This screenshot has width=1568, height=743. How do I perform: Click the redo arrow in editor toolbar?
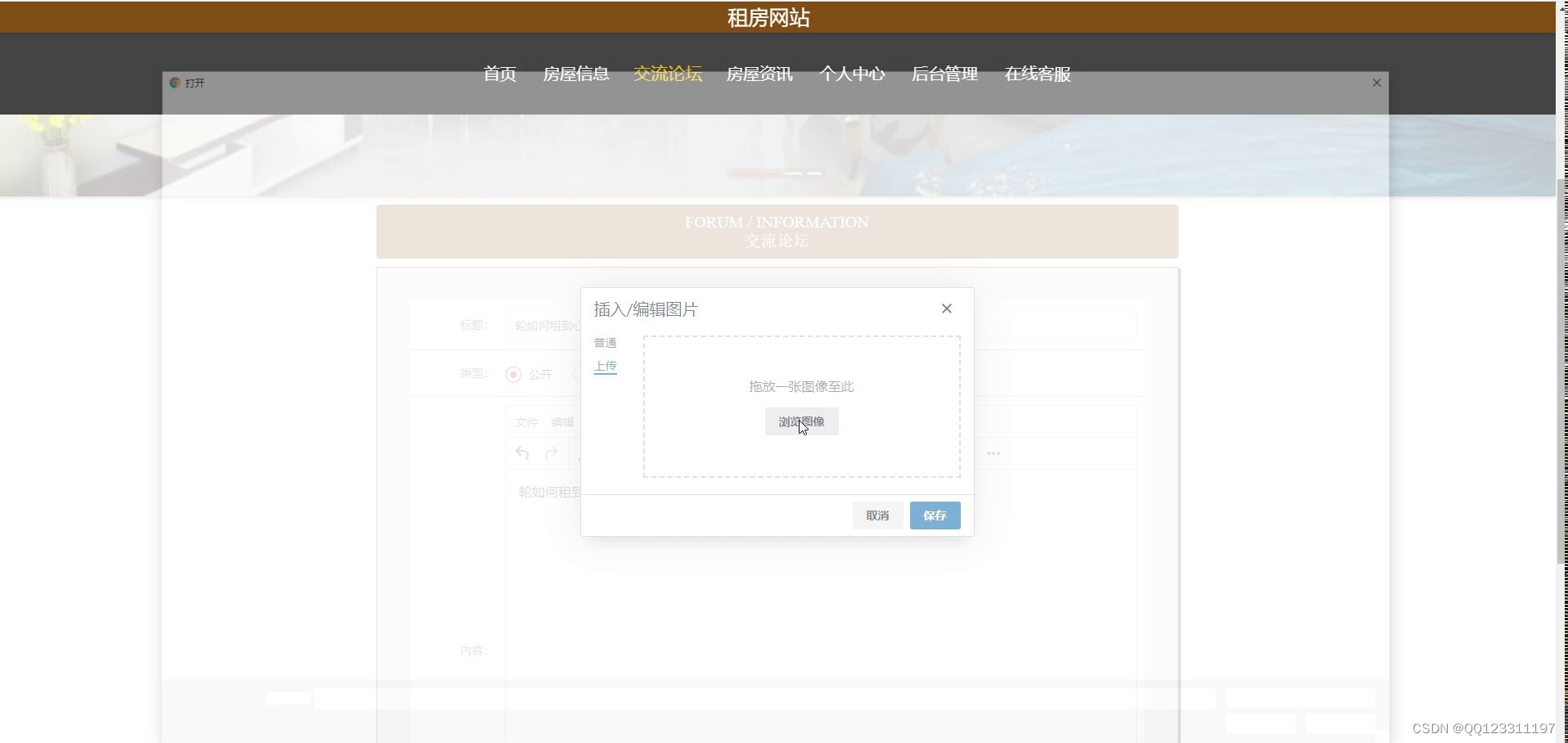click(552, 453)
